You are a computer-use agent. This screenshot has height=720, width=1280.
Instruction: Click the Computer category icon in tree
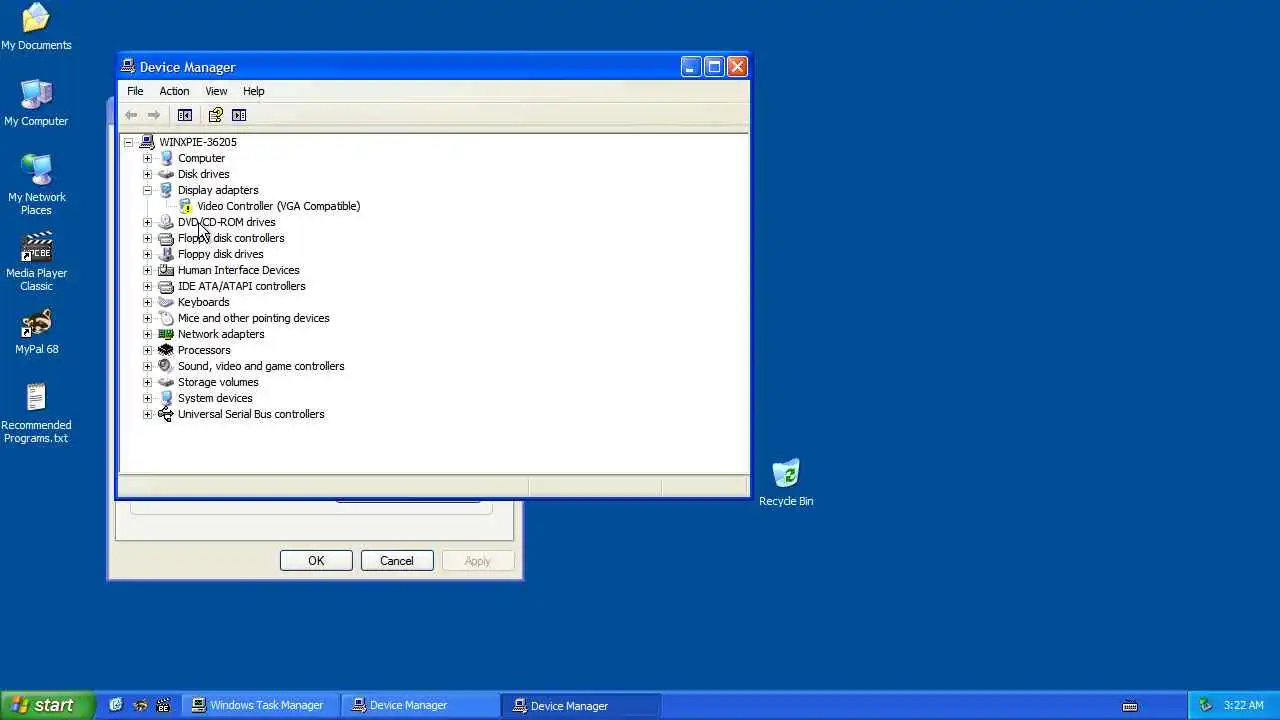click(166, 158)
